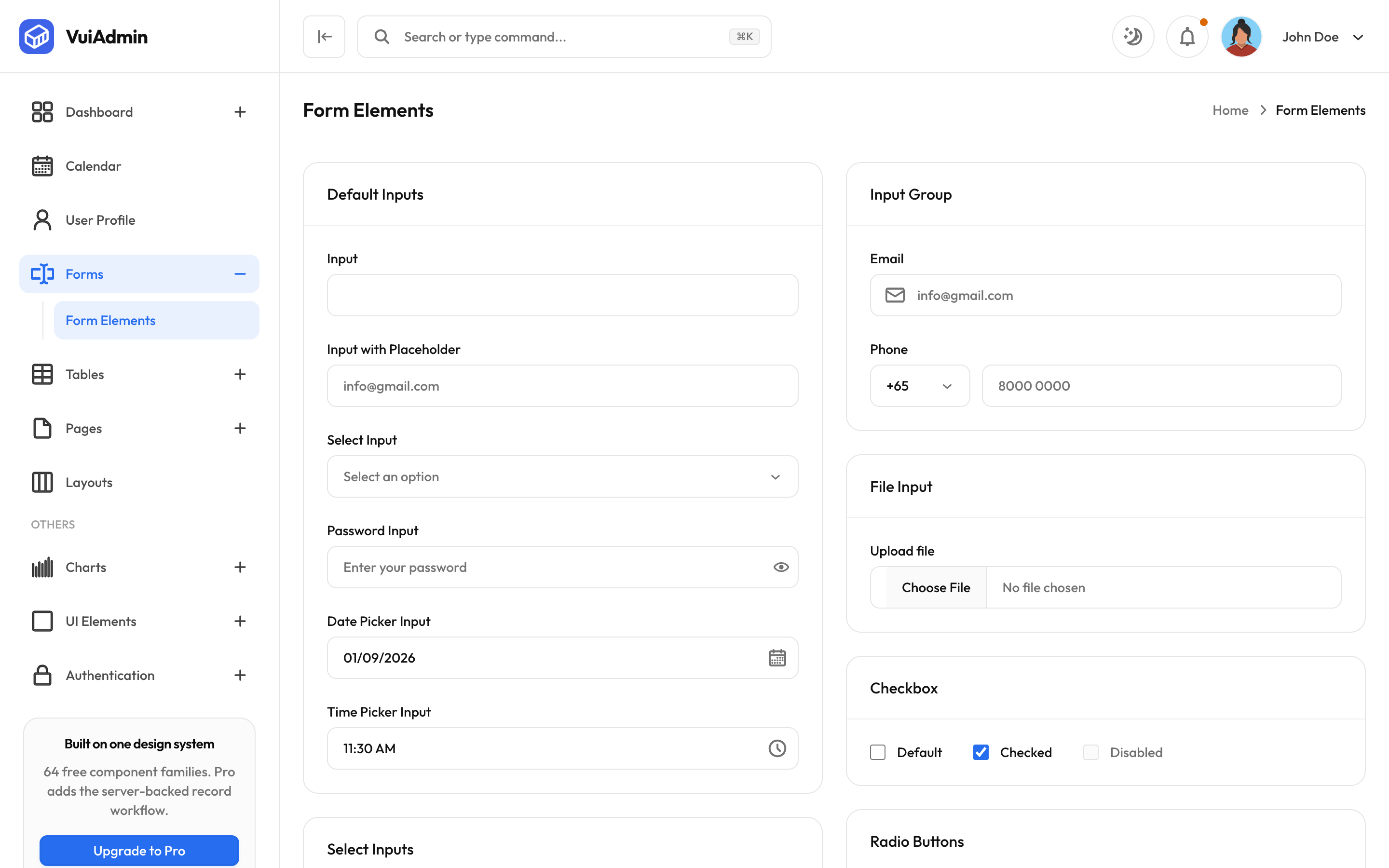Click the John Doe username
Screen dimensions: 1389x868
click(1310, 37)
